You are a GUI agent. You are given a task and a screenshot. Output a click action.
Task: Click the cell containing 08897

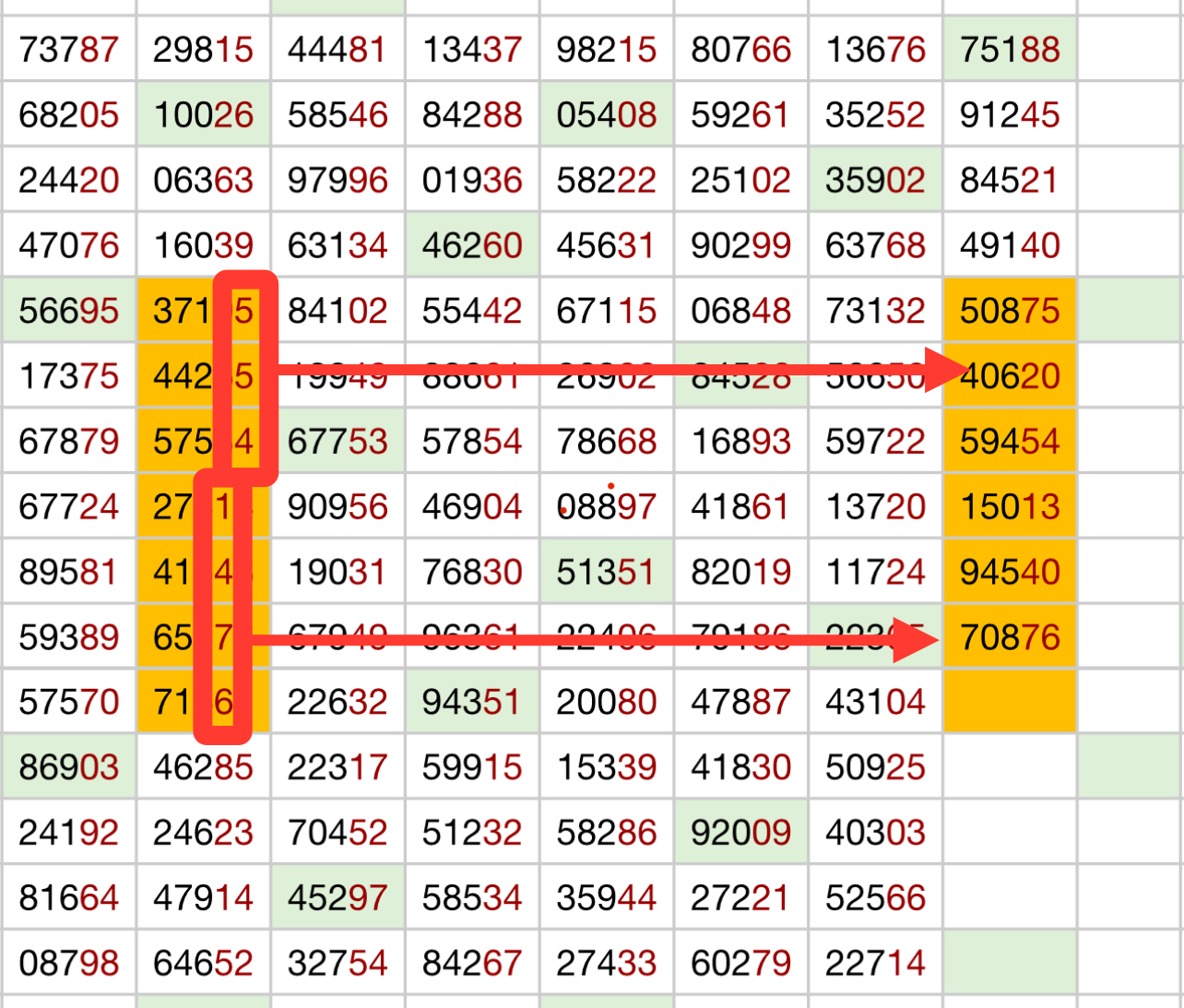(606, 506)
